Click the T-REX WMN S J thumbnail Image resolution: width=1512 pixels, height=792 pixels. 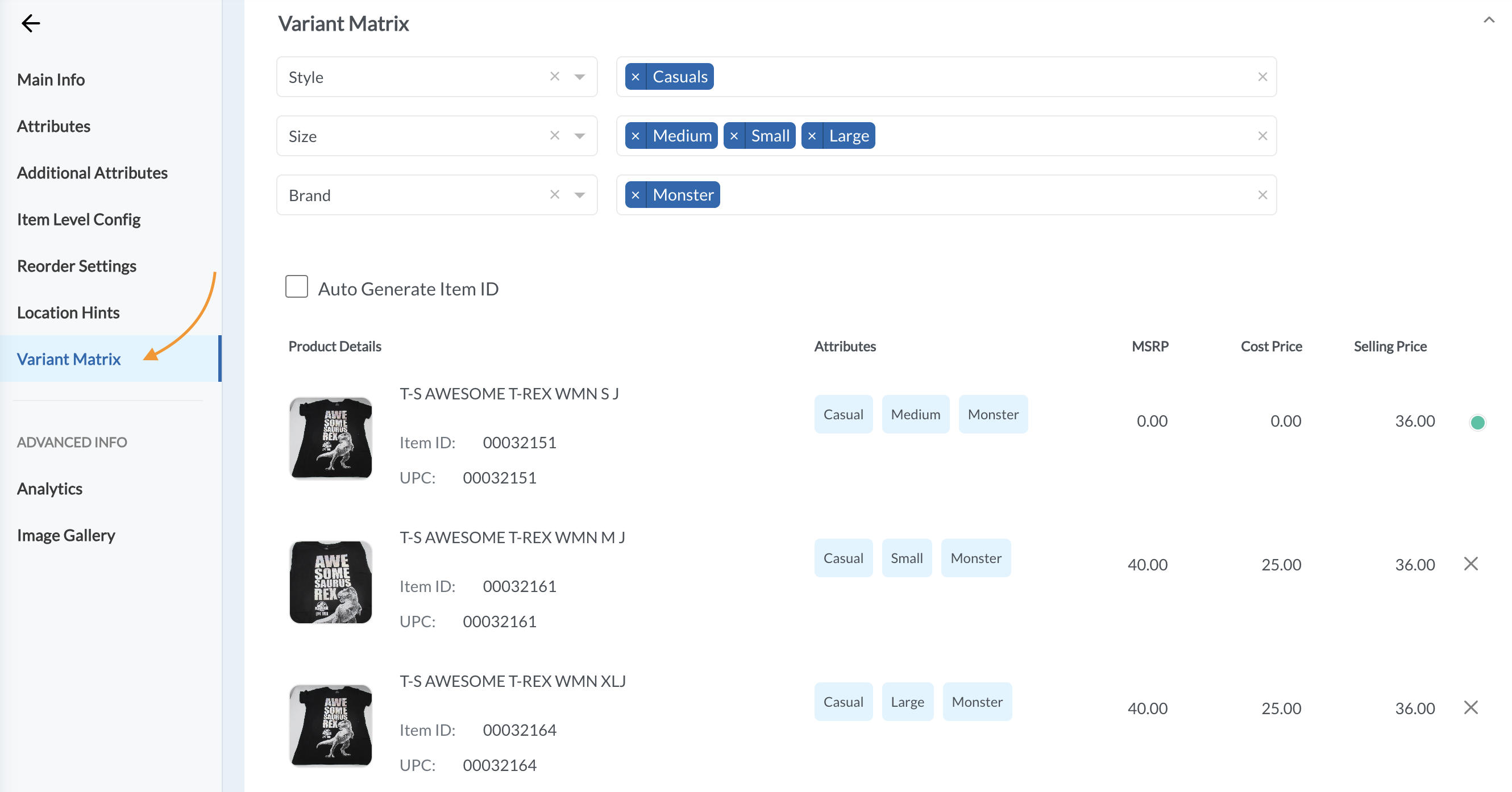[331, 437]
